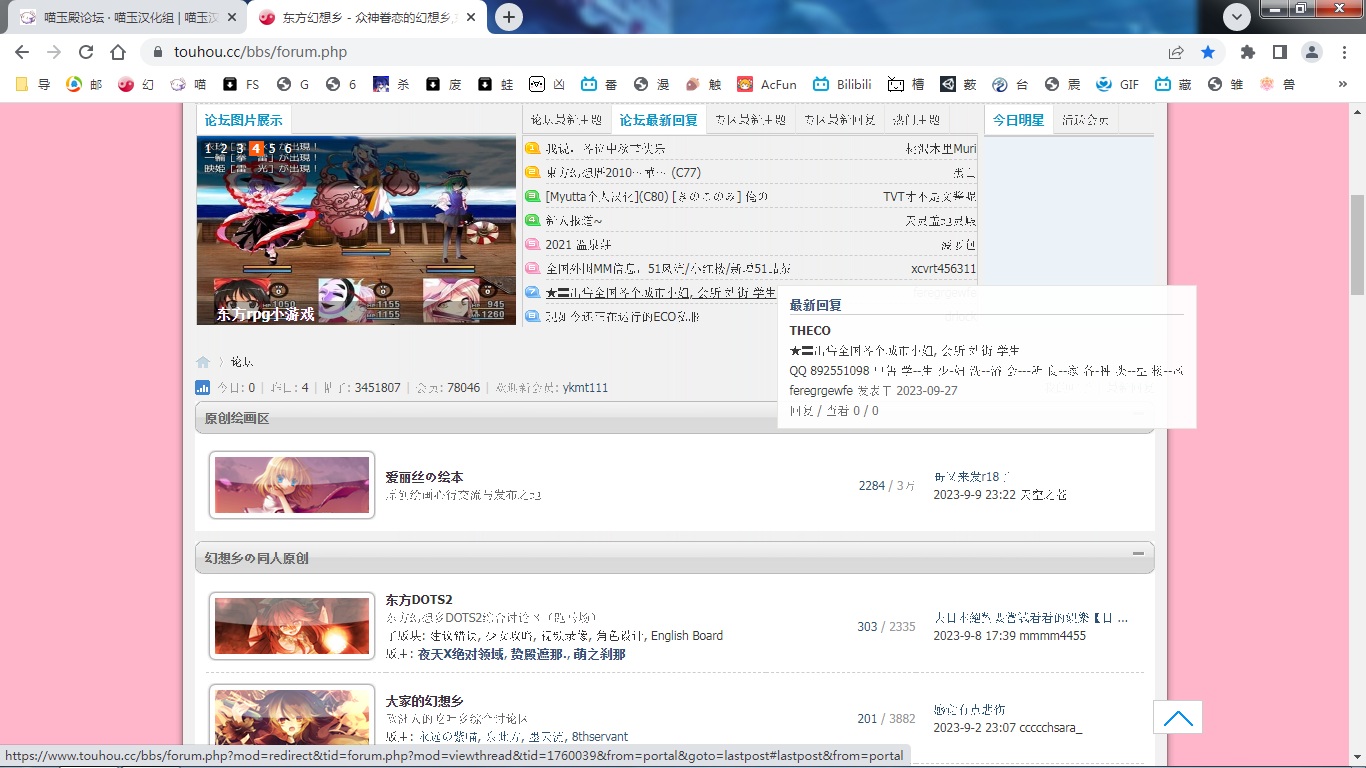Open the bookmark labeled 6

pyautogui.click(x=341, y=85)
